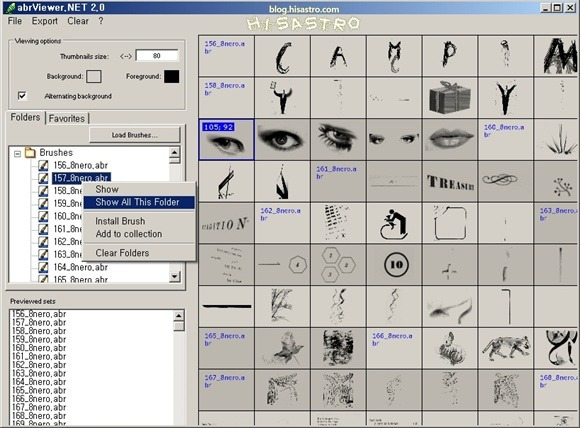The height and width of the screenshot is (428, 580).
Task: Select the swirl flourish brush thumbnail
Action: tap(506, 182)
